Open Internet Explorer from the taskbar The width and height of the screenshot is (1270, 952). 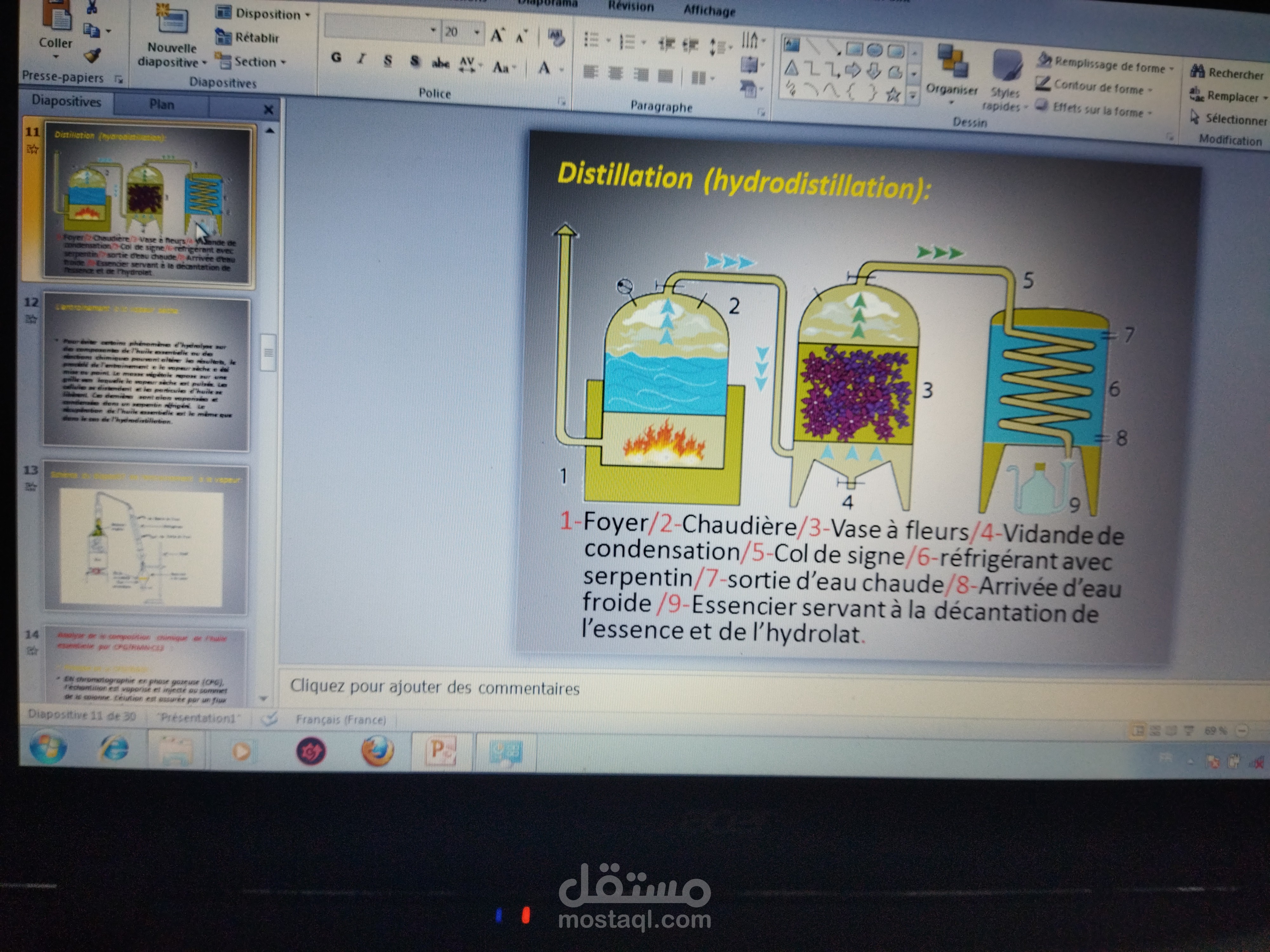click(x=115, y=748)
